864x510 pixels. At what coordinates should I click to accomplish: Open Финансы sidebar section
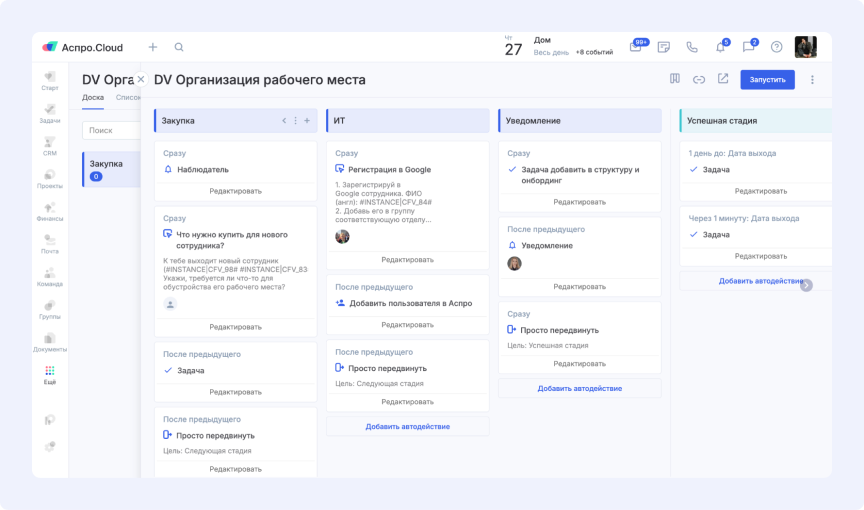click(50, 211)
